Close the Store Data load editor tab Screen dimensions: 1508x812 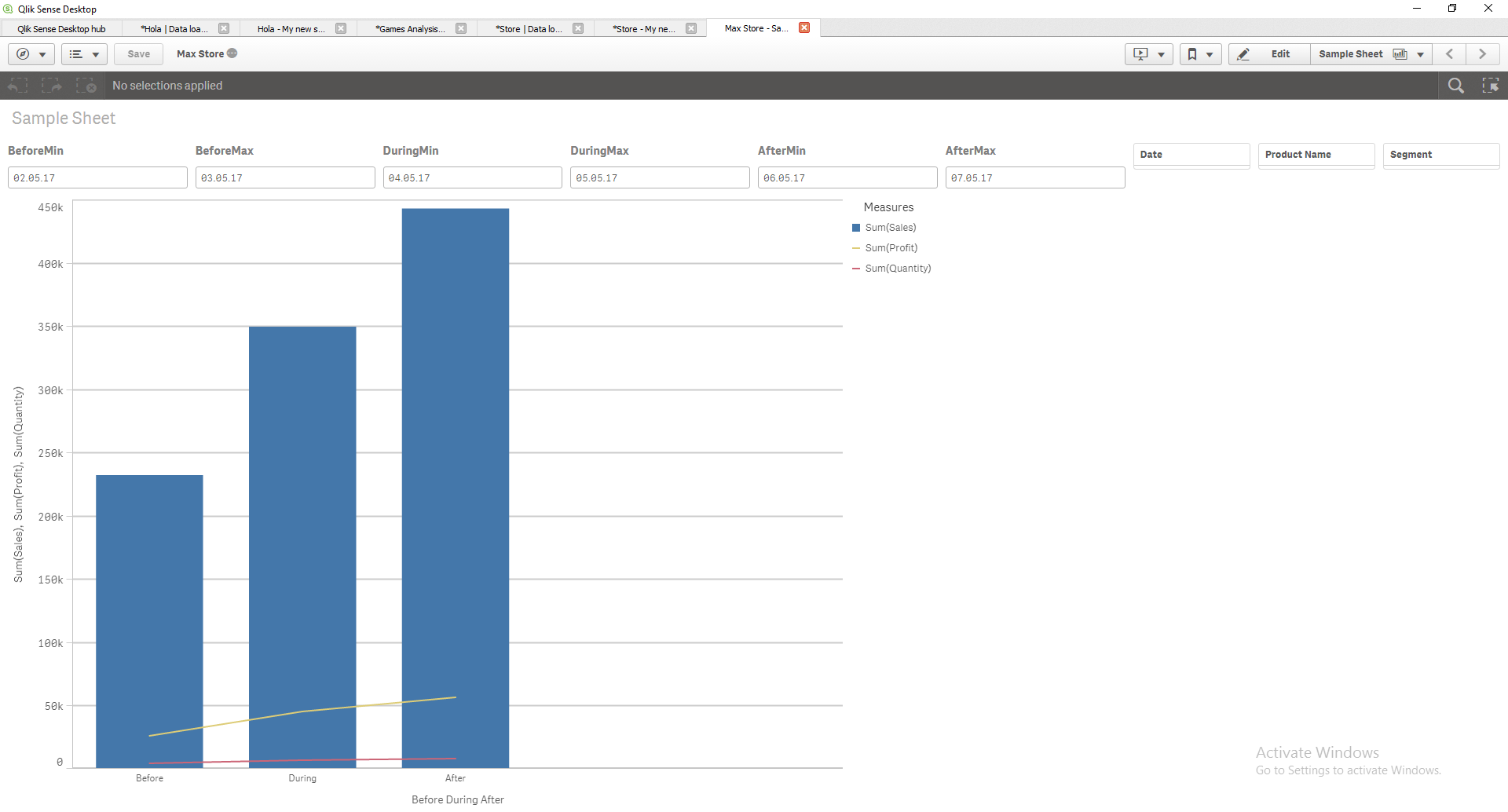pyautogui.click(x=578, y=28)
